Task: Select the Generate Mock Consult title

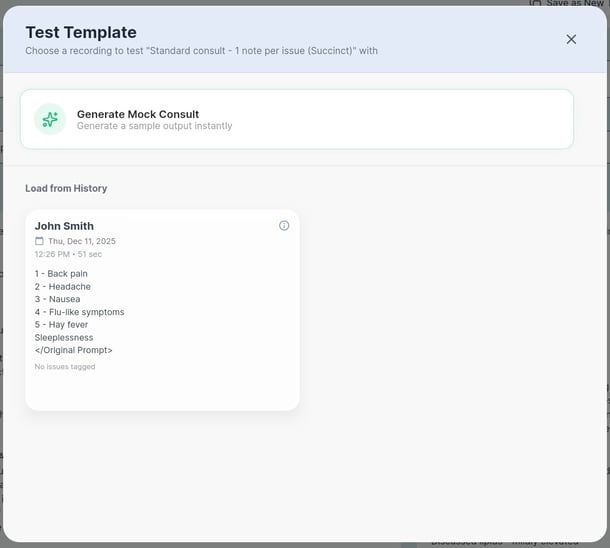Action: point(137,114)
